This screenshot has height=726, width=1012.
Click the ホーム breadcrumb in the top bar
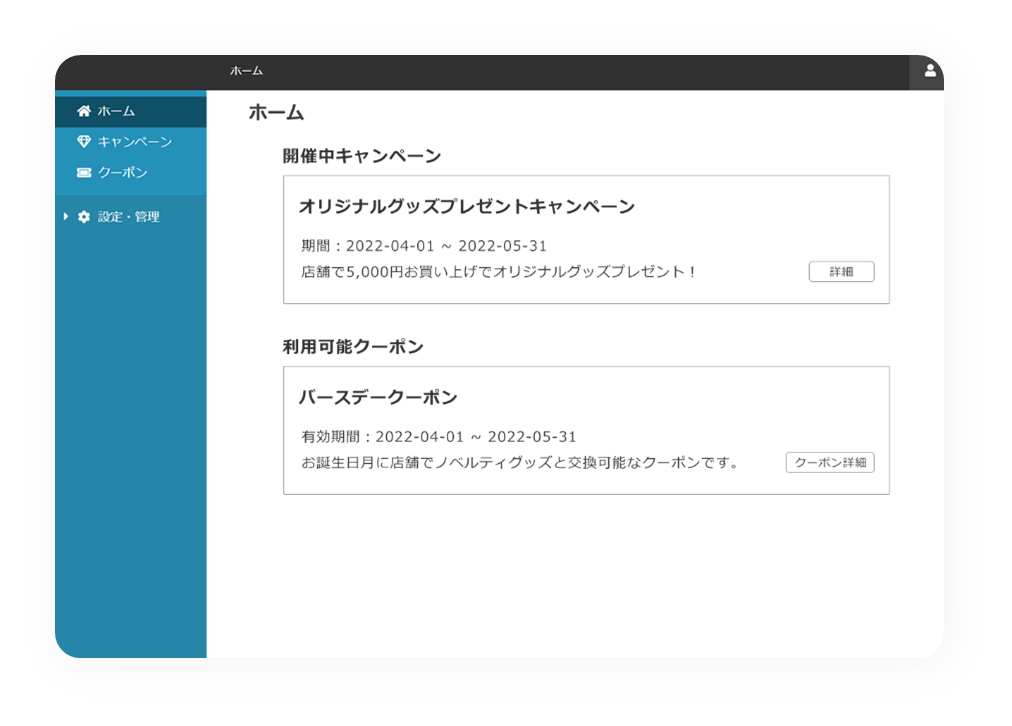(x=247, y=71)
